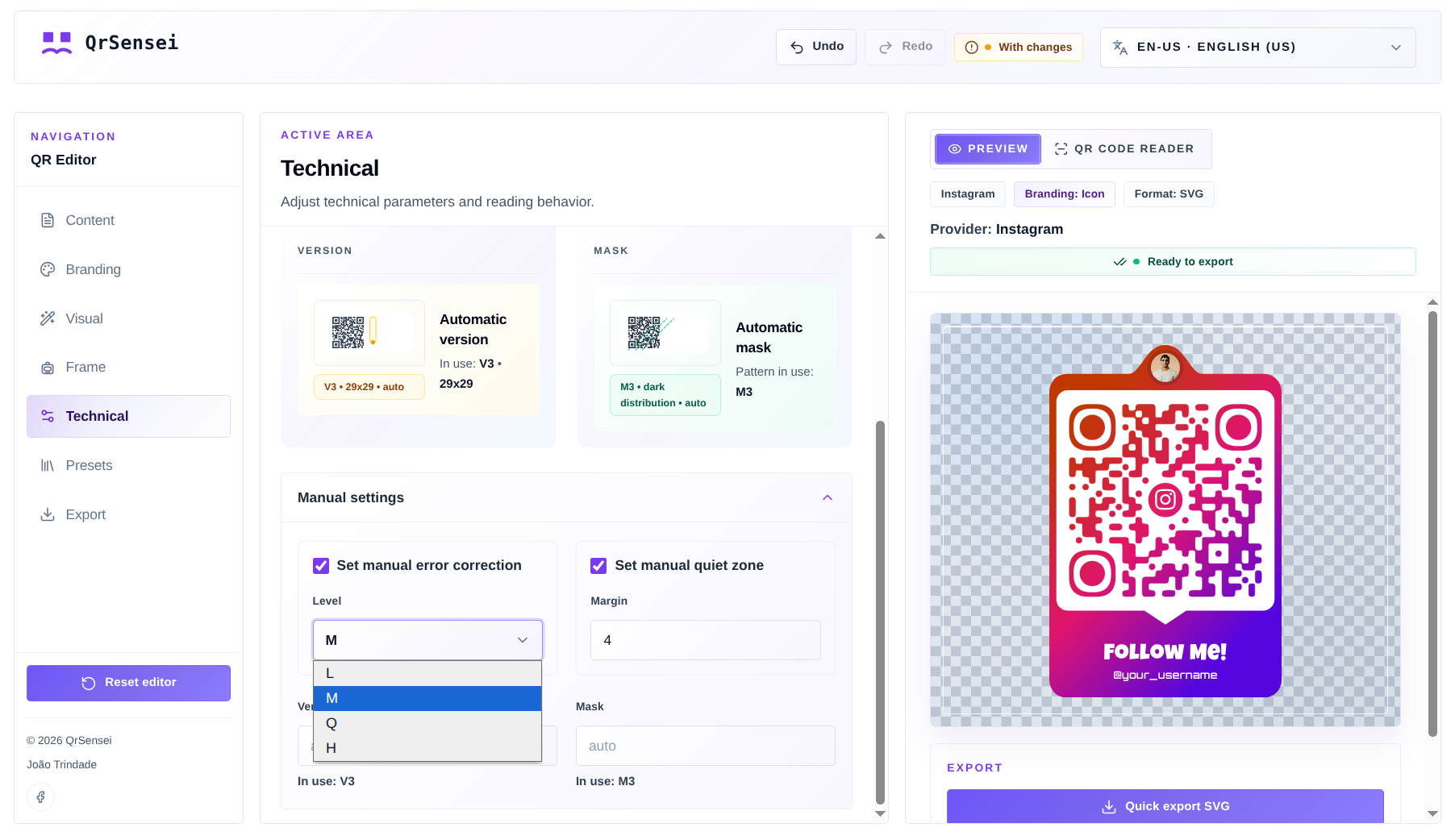Choose level M from the list

coord(427,699)
